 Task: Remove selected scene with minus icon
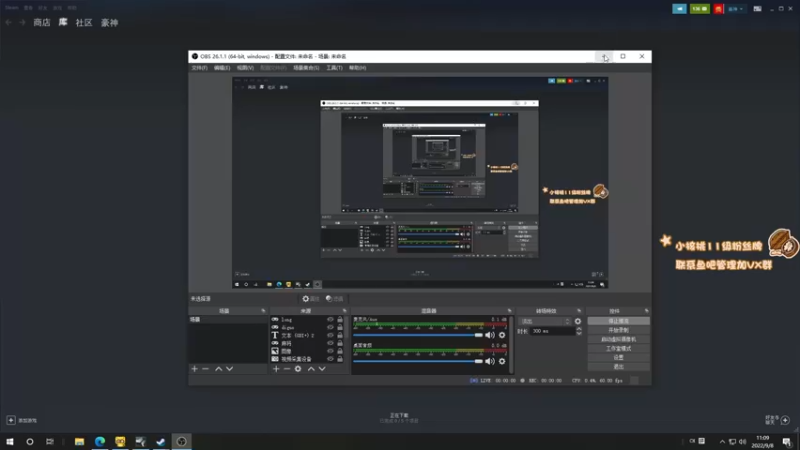(x=206, y=369)
